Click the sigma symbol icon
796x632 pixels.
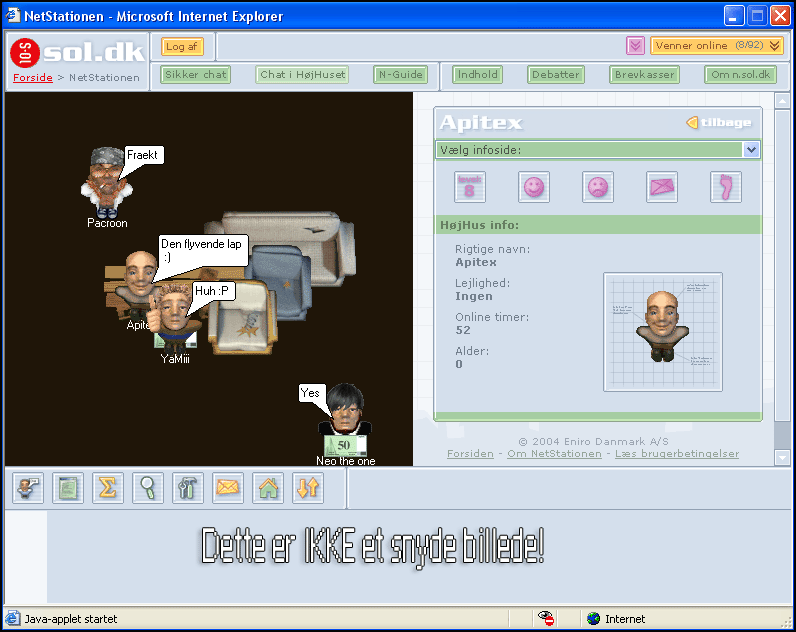point(108,488)
